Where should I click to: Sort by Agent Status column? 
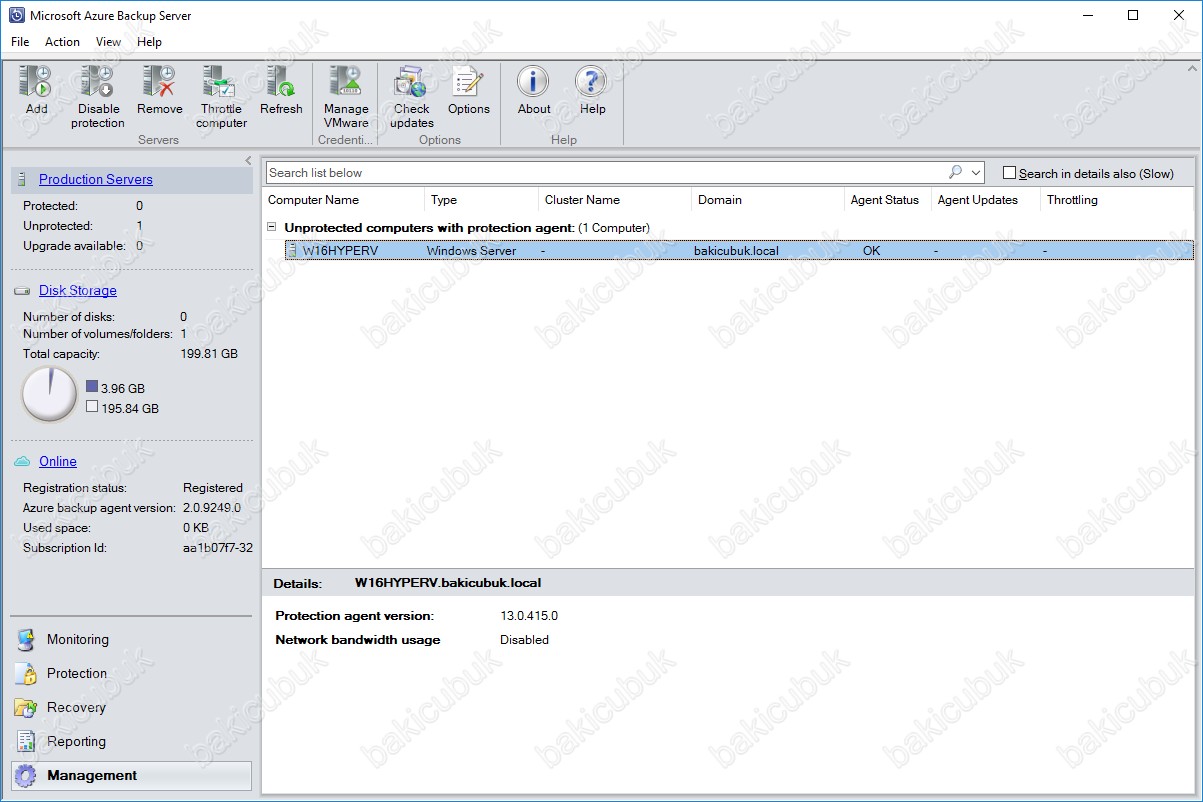pyautogui.click(x=887, y=200)
